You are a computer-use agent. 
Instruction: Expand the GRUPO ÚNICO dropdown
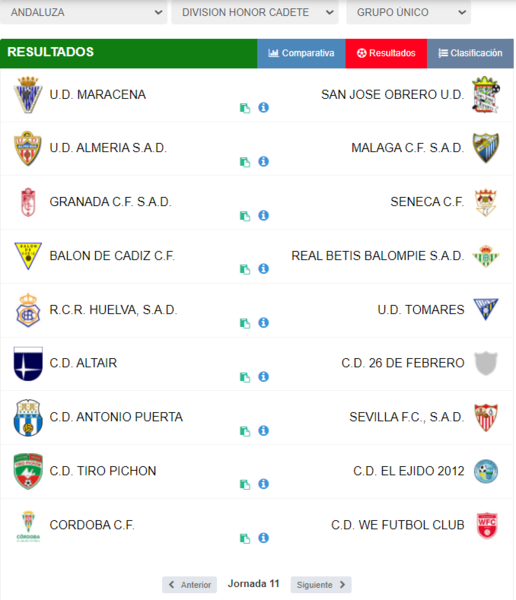(408, 12)
